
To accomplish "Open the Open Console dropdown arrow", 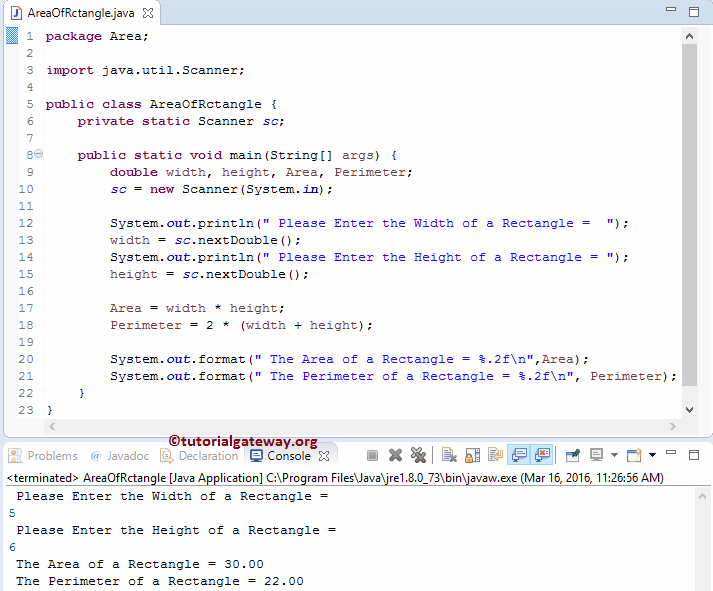I will point(652,455).
